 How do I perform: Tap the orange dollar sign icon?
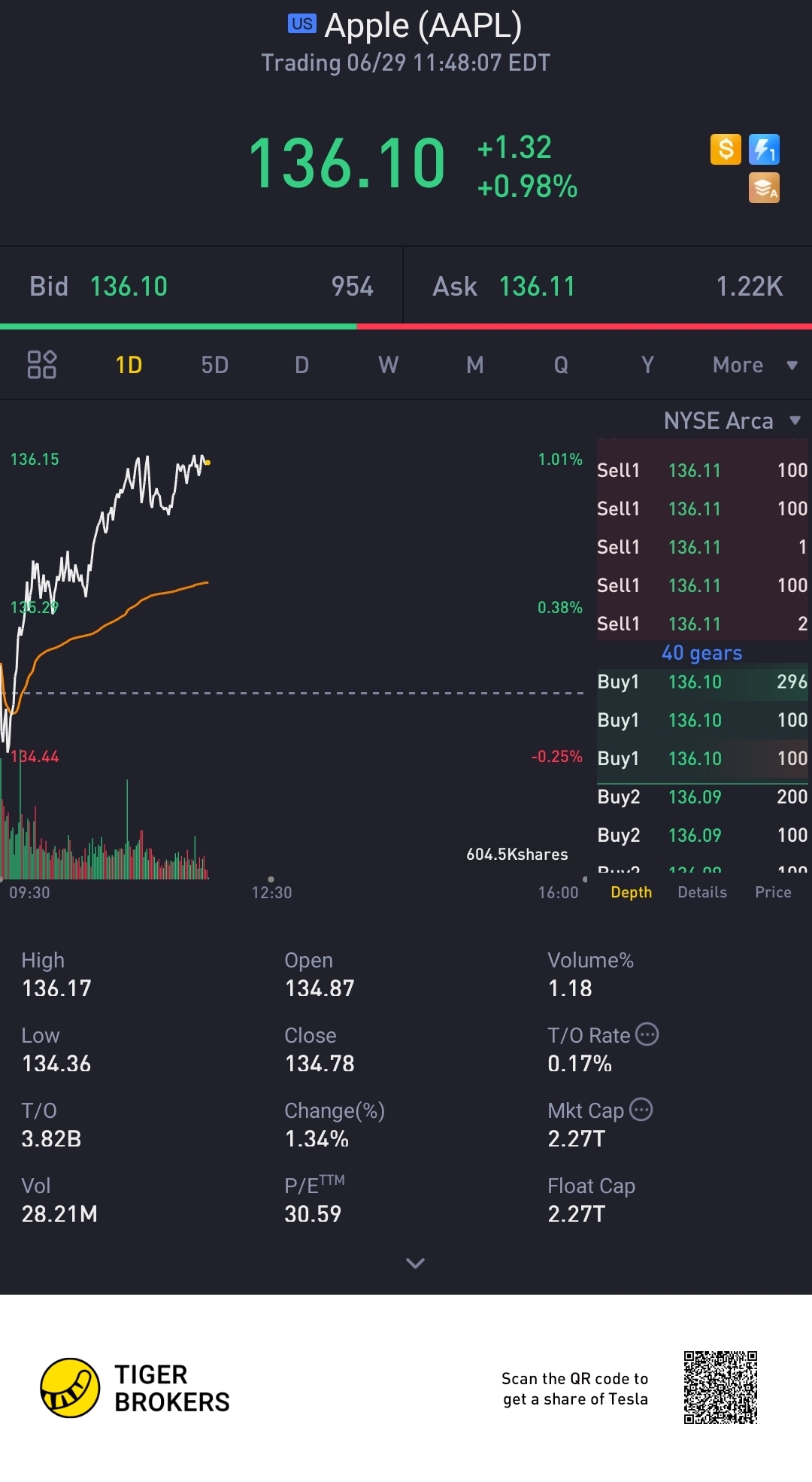pyautogui.click(x=726, y=149)
